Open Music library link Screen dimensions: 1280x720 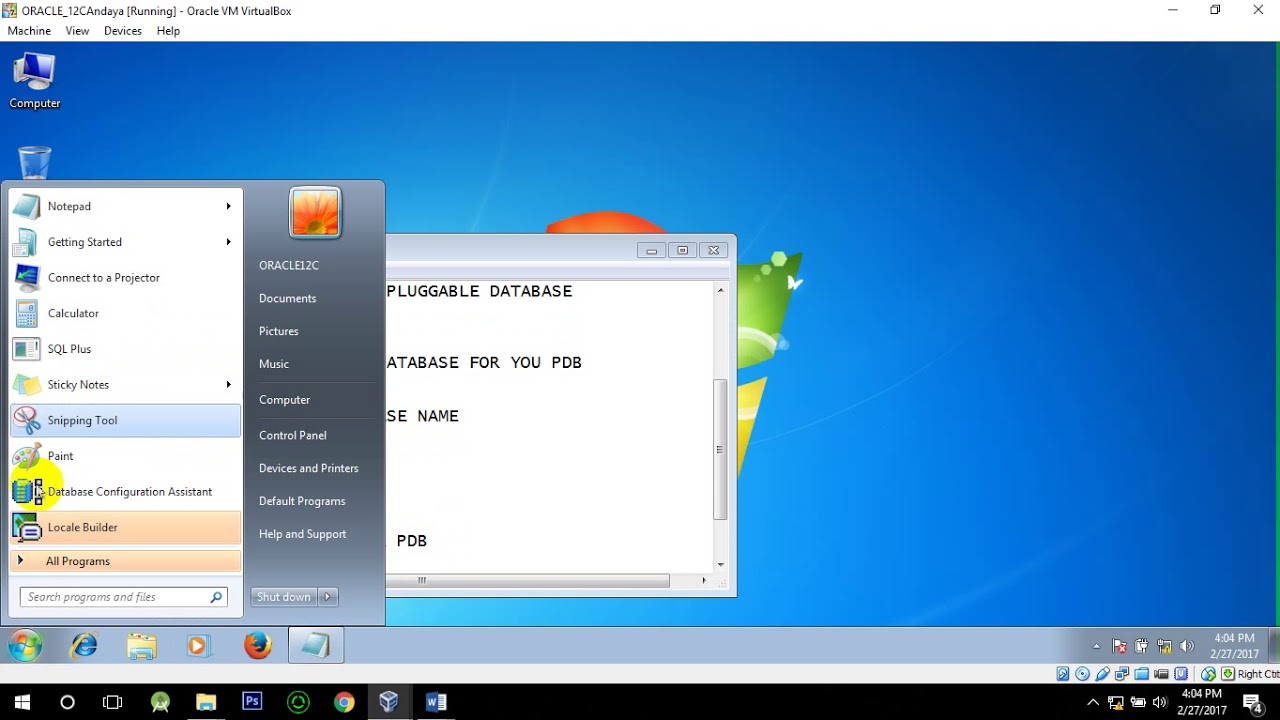click(274, 364)
